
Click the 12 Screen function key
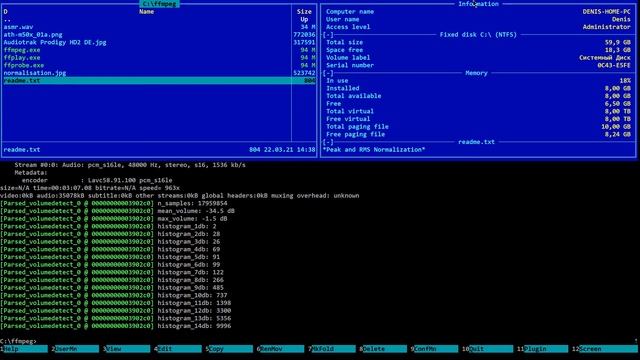coord(604,349)
